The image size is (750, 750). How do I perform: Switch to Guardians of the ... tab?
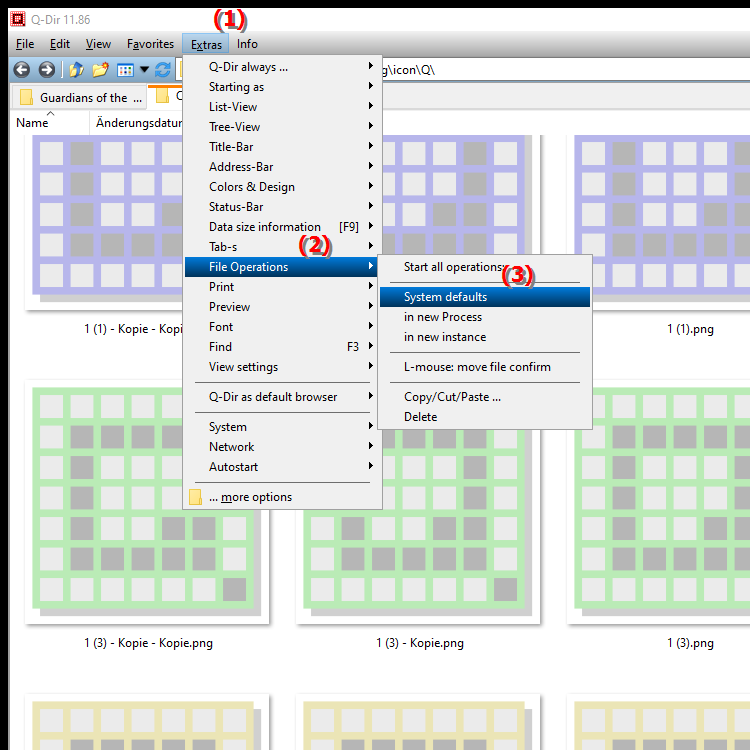(78, 98)
